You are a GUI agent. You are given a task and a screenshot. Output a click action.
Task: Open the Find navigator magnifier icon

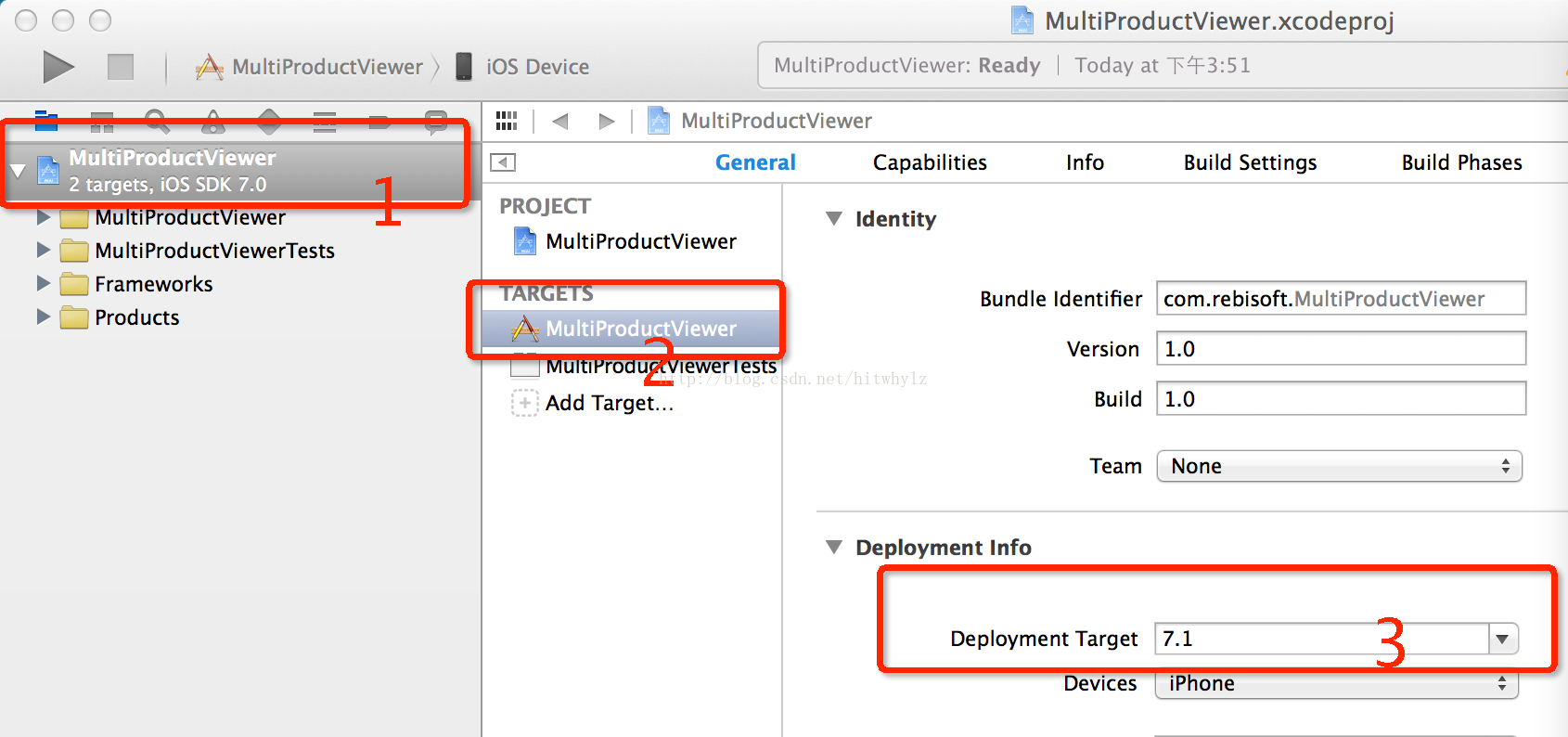(158, 121)
